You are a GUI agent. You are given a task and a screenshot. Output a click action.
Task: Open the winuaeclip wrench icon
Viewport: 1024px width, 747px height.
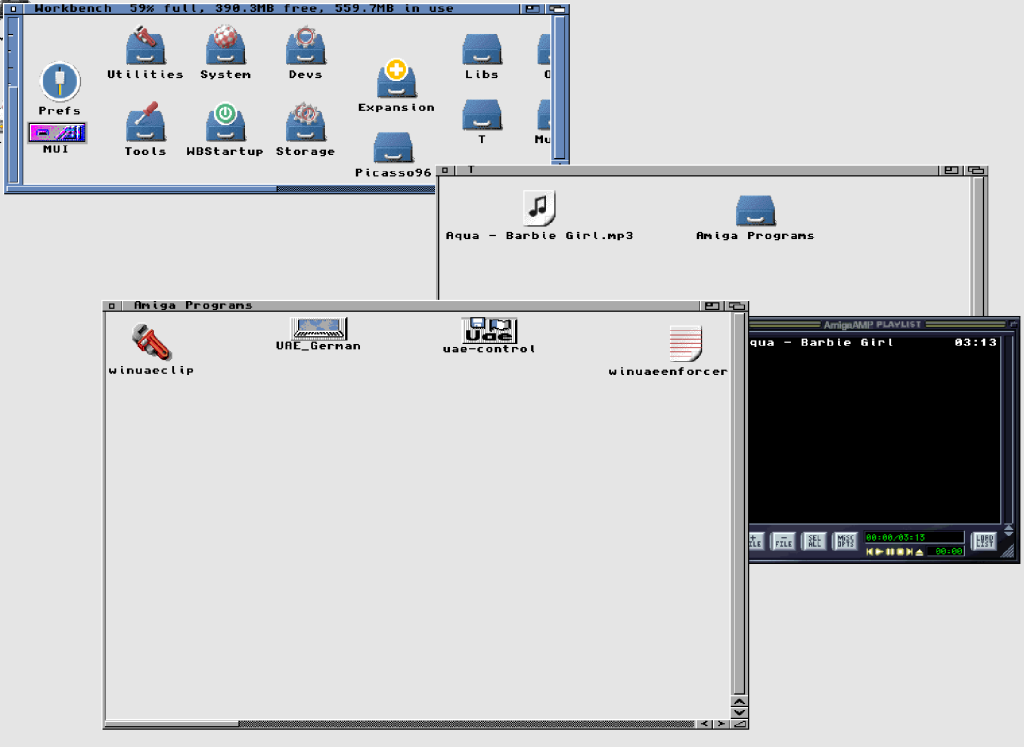pos(151,342)
